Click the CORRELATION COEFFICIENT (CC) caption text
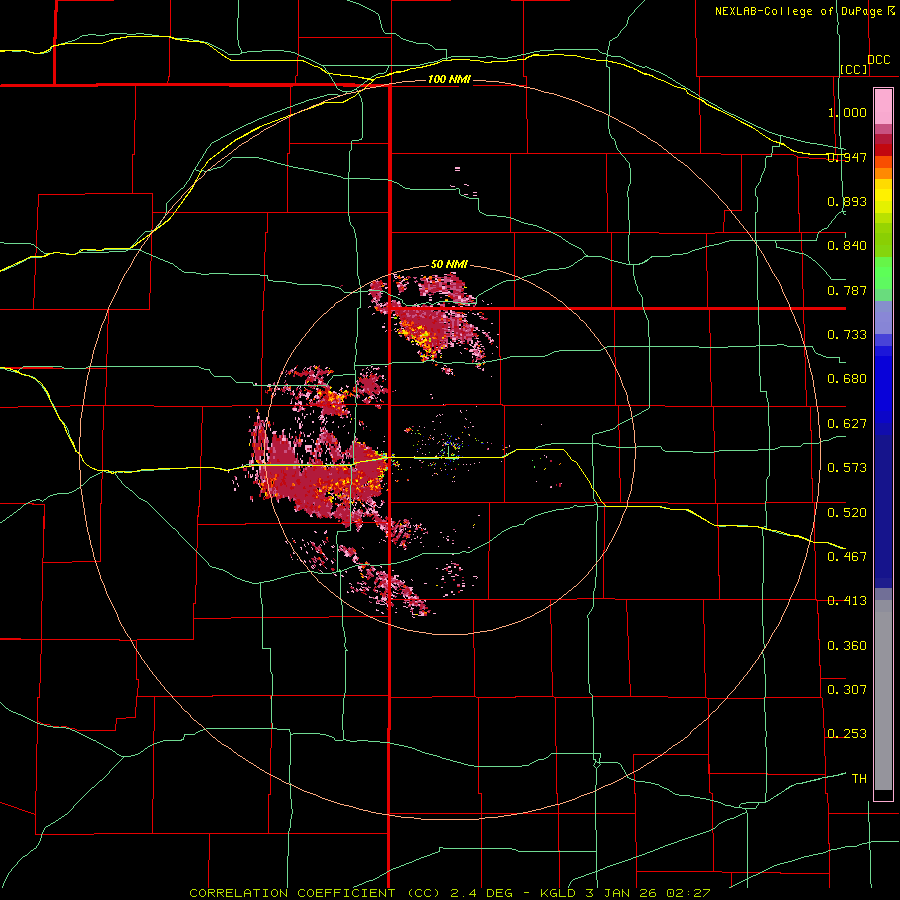This screenshot has height=900, width=900. [x=315, y=893]
